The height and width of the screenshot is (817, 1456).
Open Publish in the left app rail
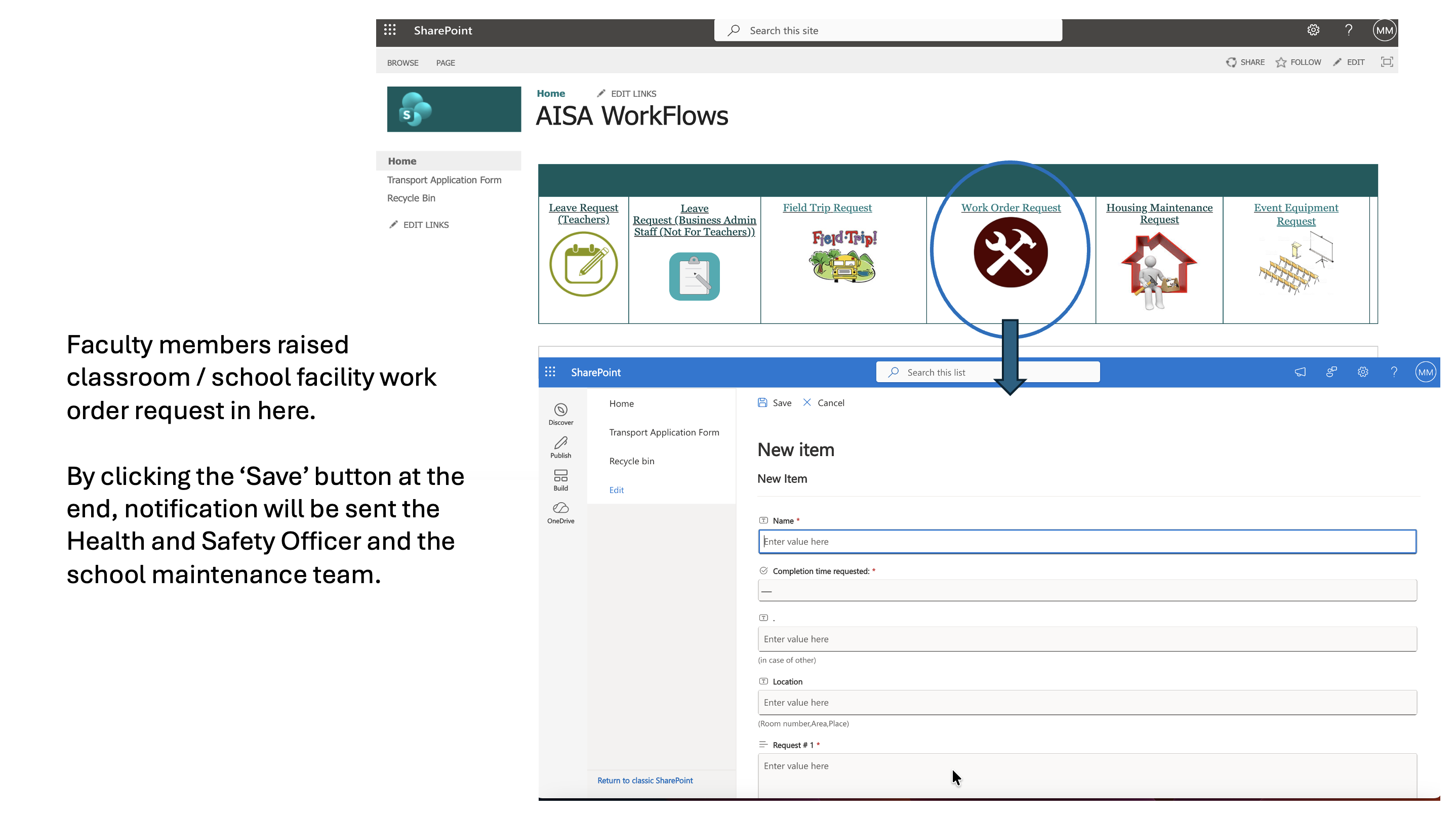[561, 447]
